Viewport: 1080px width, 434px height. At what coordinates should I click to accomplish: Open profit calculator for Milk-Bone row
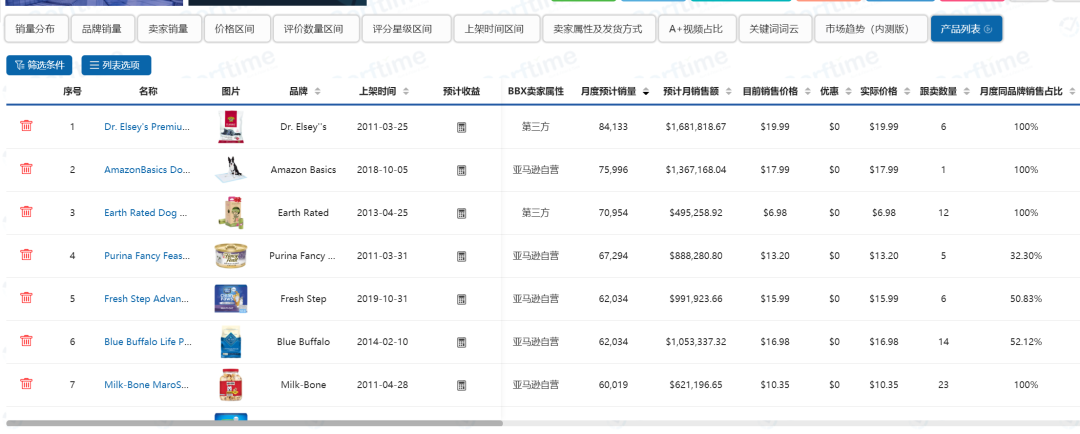(461, 385)
